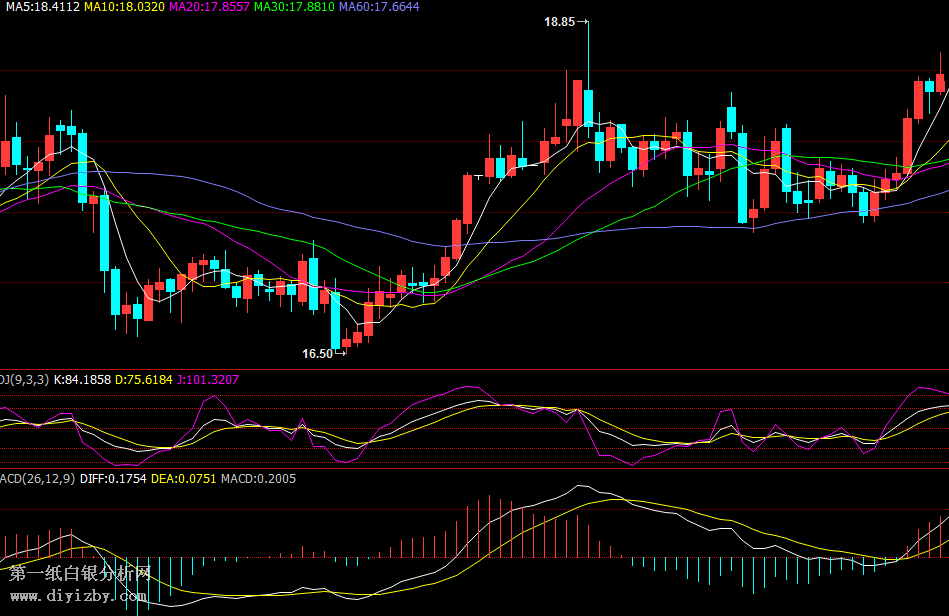Select the yellow MA10:18.0320 legend label
Viewport: 949px width, 616px height.
(124, 7)
